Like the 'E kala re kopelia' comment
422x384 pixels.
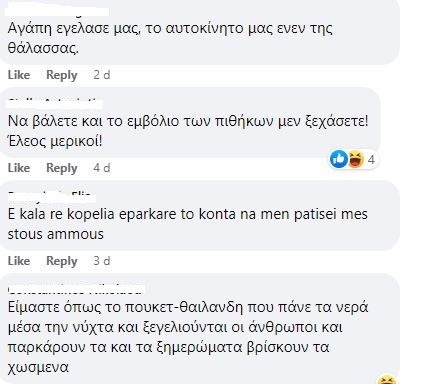19,261
